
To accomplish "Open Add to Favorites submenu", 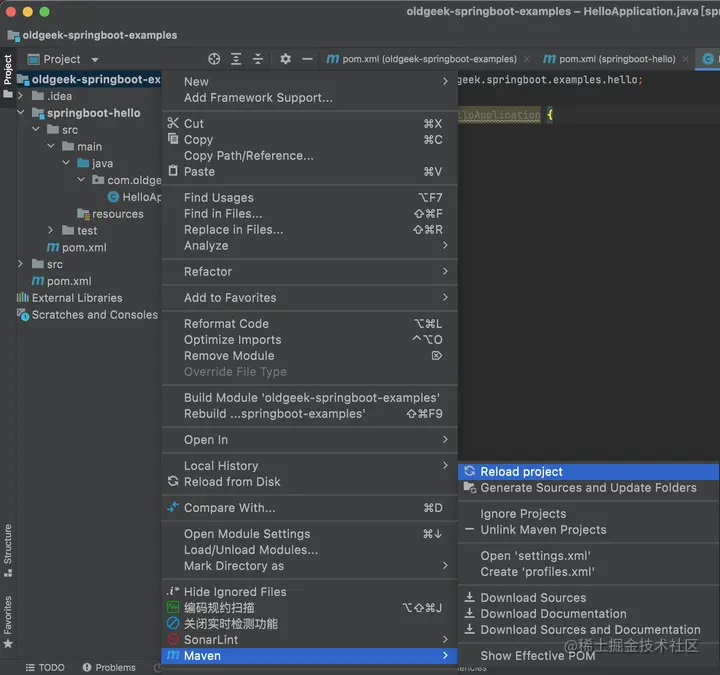I will click(x=309, y=298).
